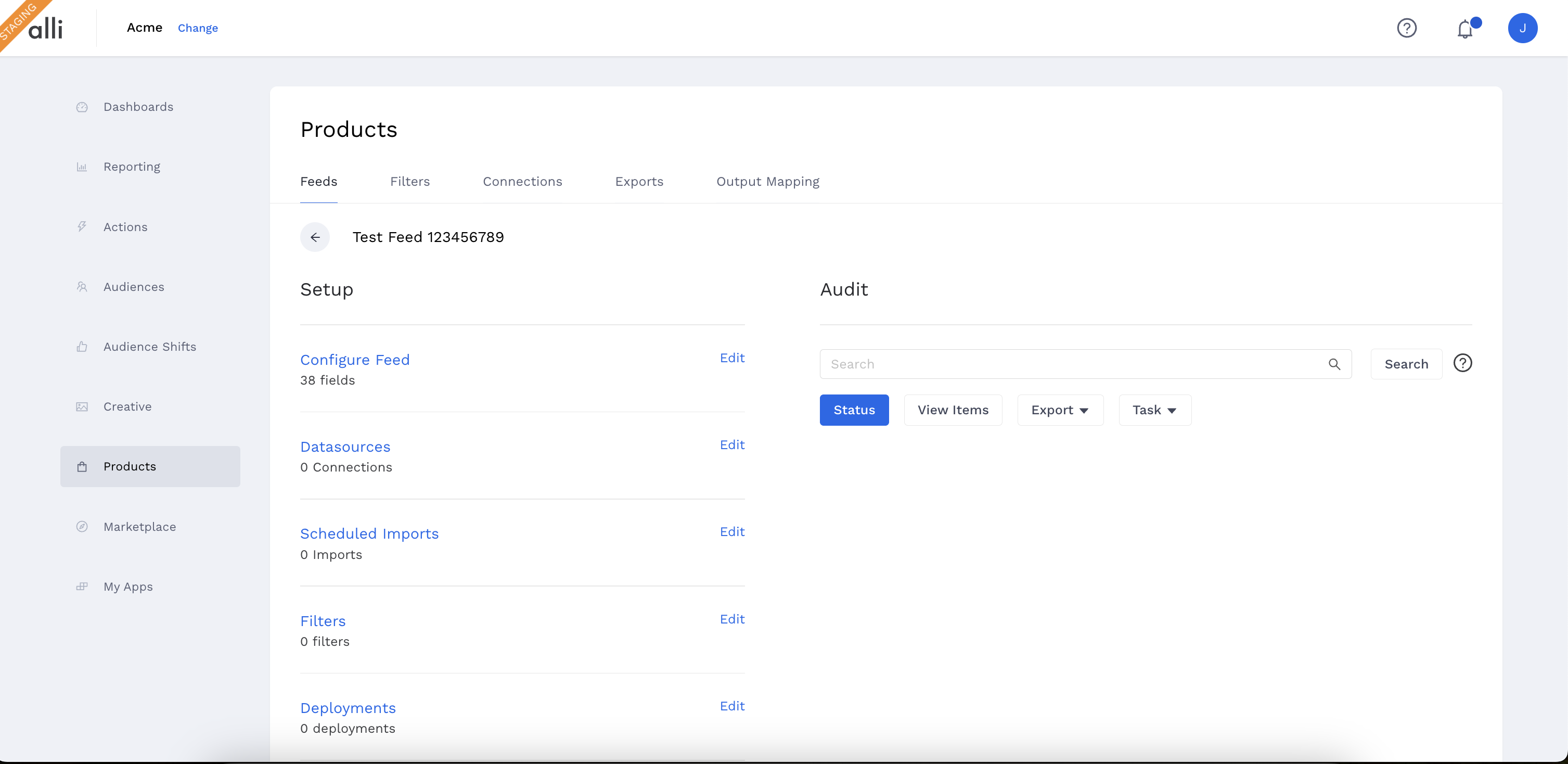Image resolution: width=1568 pixels, height=764 pixels.
Task: Click the 0 Connections text
Action: 346,467
